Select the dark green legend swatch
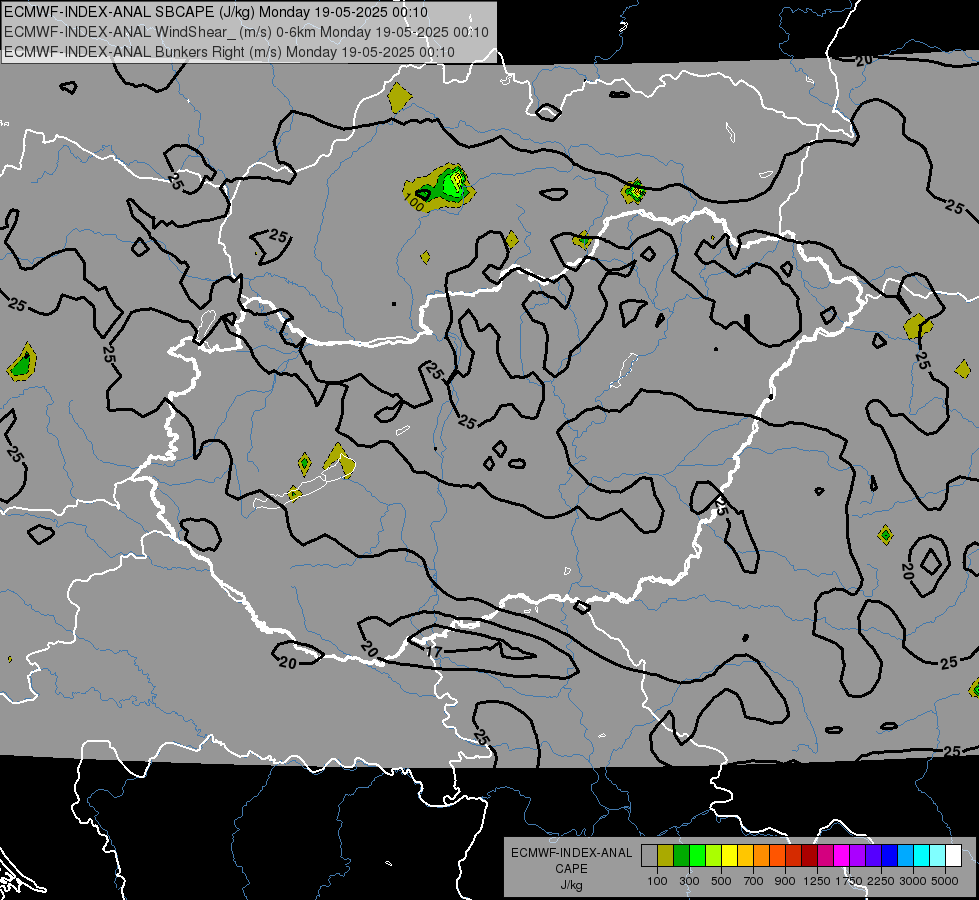Image resolution: width=979 pixels, height=900 pixels. click(681, 856)
